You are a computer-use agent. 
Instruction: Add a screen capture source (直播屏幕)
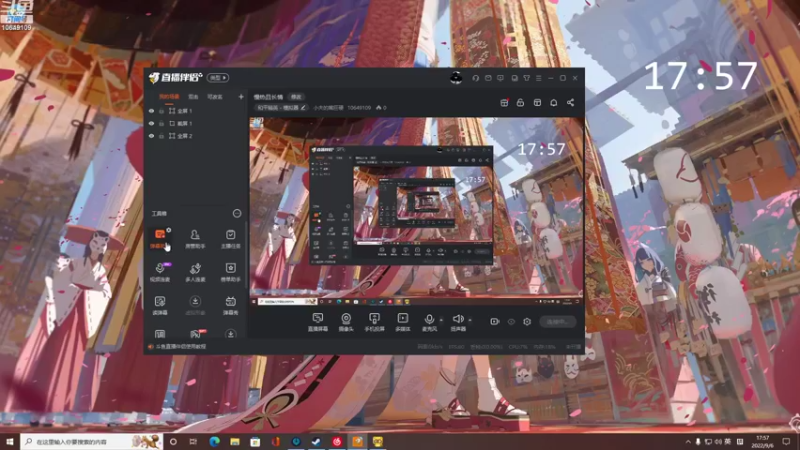(x=317, y=322)
